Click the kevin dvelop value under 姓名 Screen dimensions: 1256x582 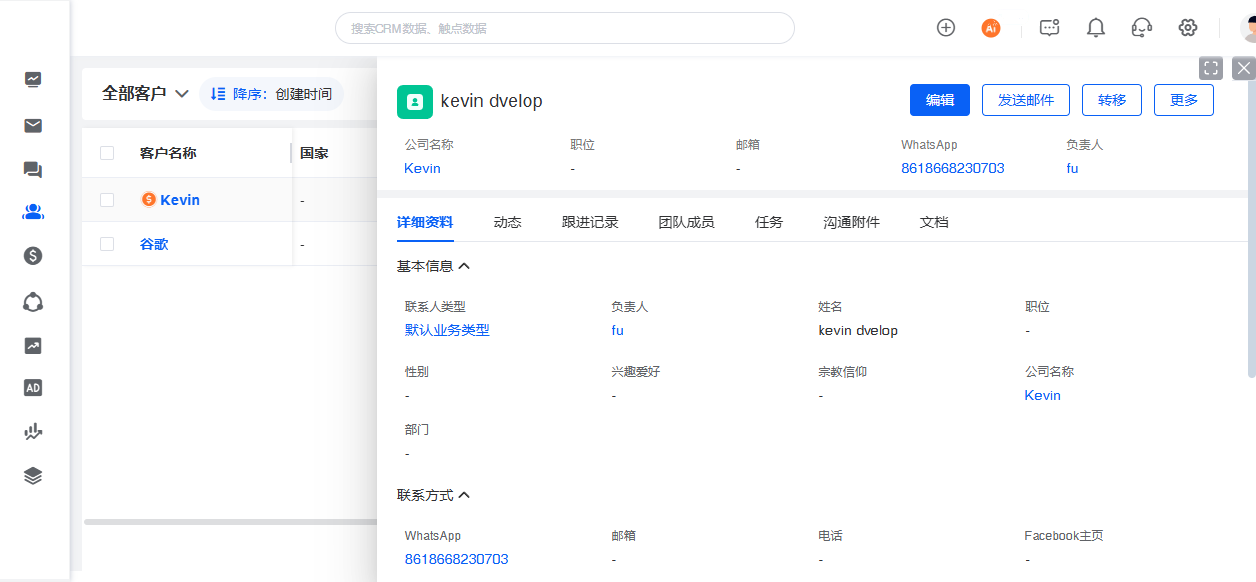coord(858,330)
